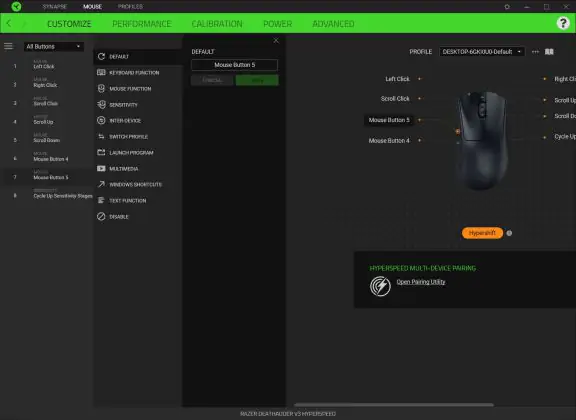Click the Keyboard Function keyboard icon
The height and width of the screenshot is (420, 576).
[x=101, y=72]
